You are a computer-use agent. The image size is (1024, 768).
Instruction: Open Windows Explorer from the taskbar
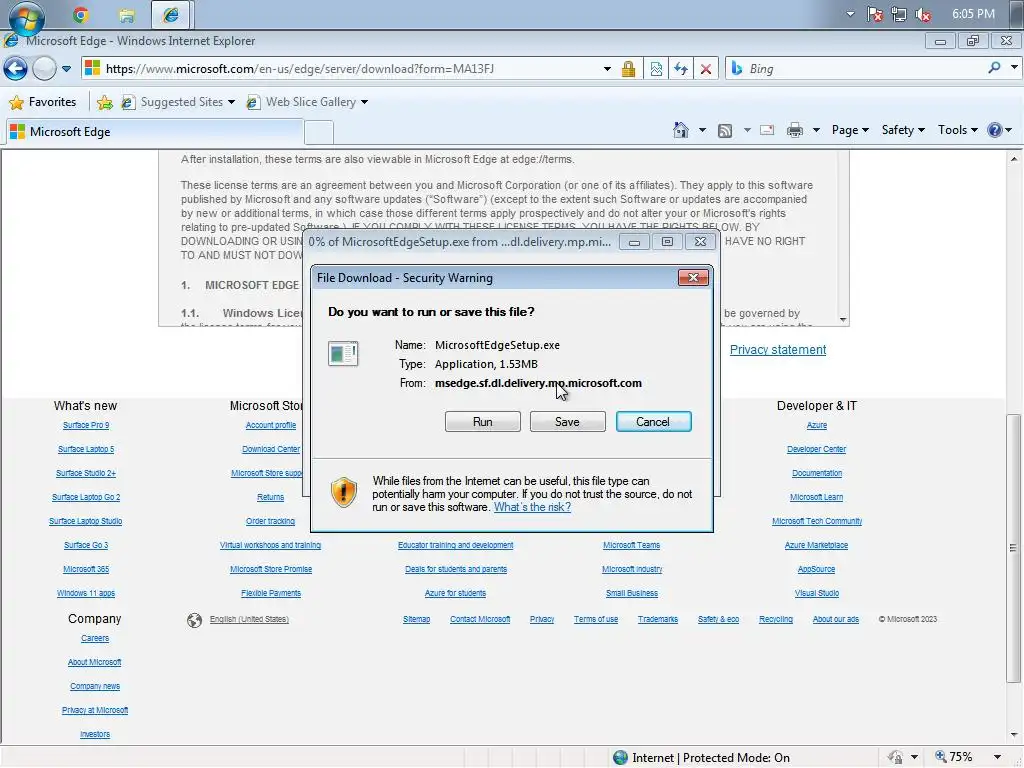click(127, 14)
